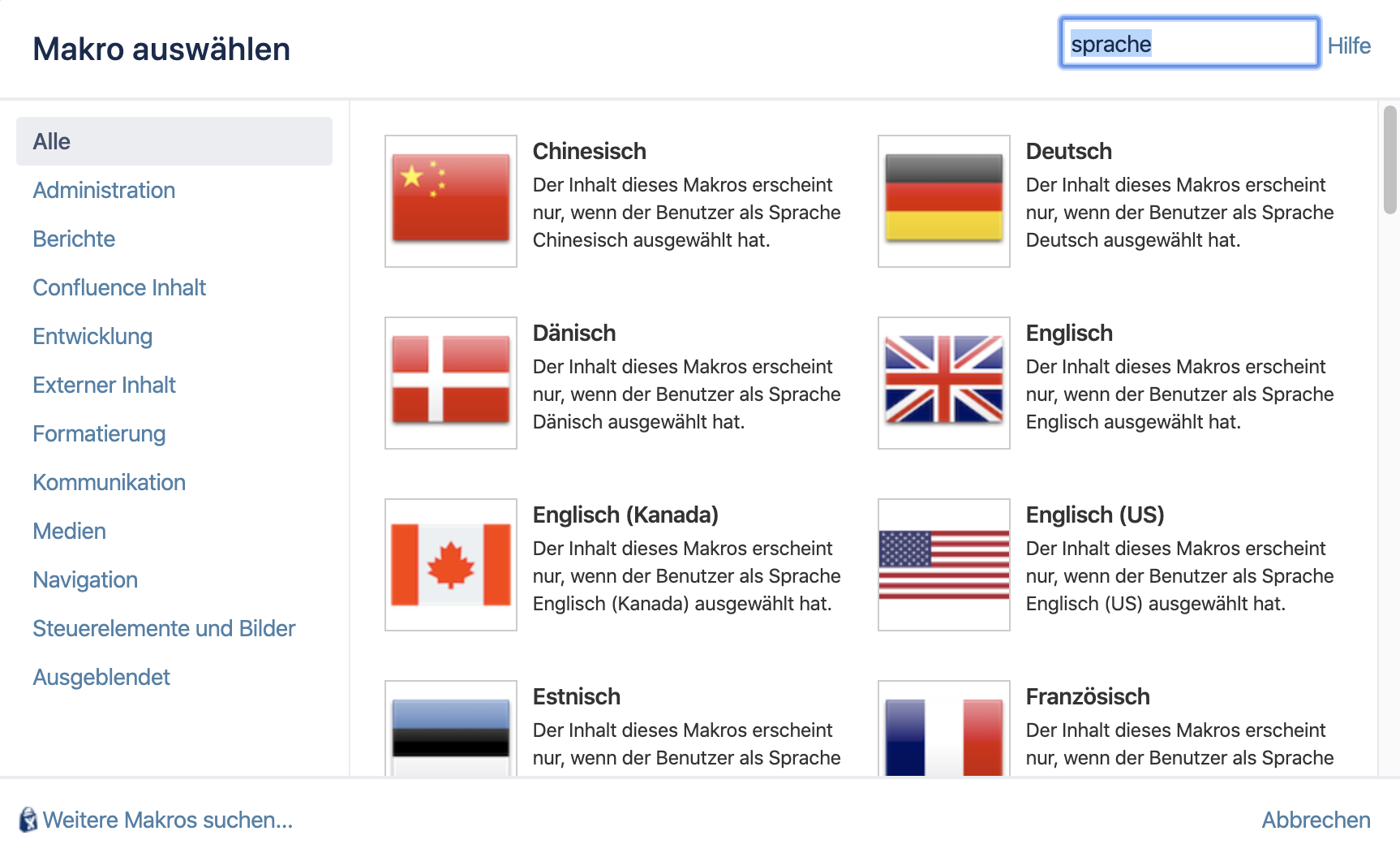The image size is (1400, 857).
Task: Select the Englisch (US) flag icon
Action: point(944,564)
